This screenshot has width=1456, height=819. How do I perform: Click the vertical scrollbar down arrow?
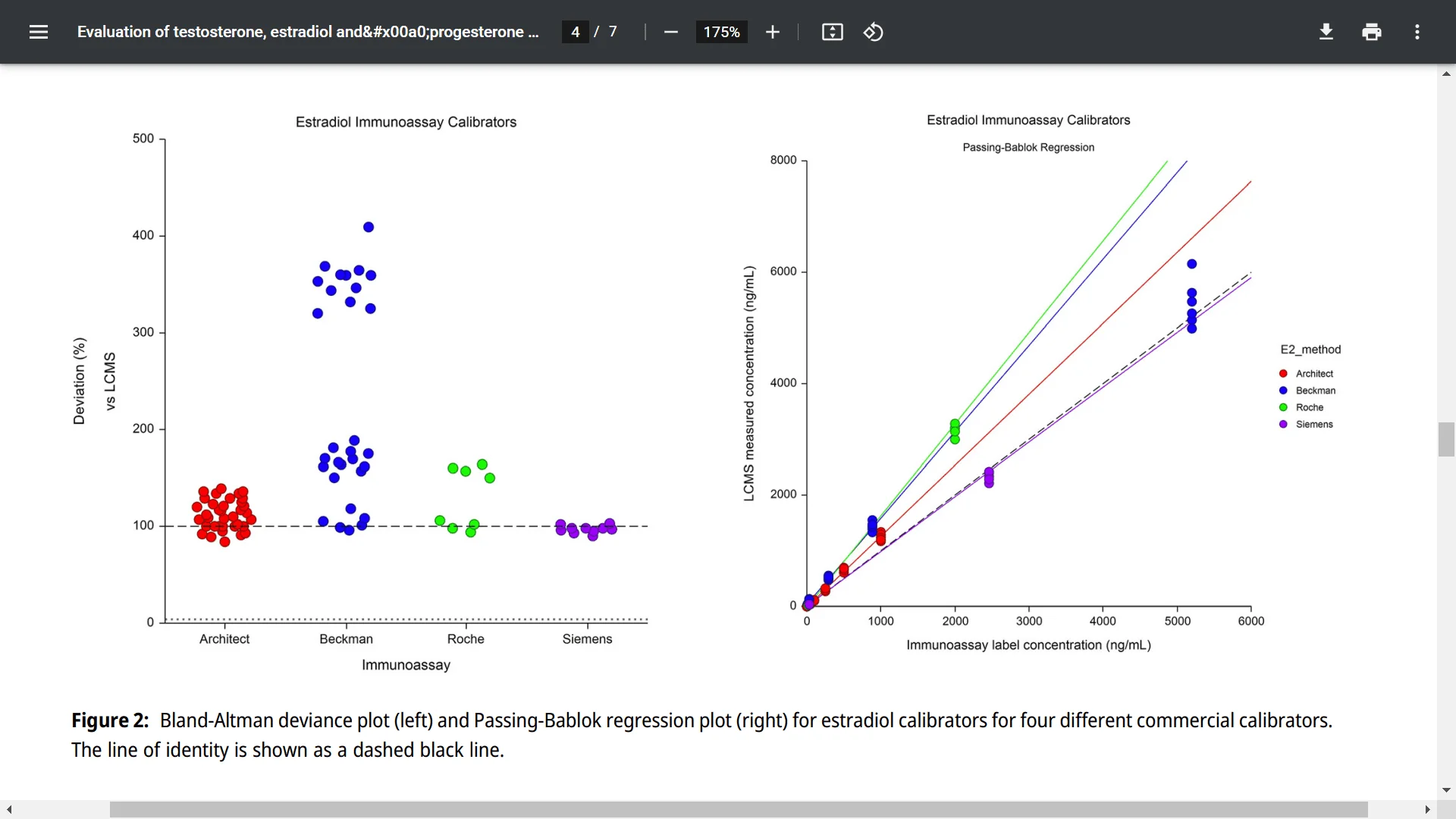pyautogui.click(x=1446, y=790)
